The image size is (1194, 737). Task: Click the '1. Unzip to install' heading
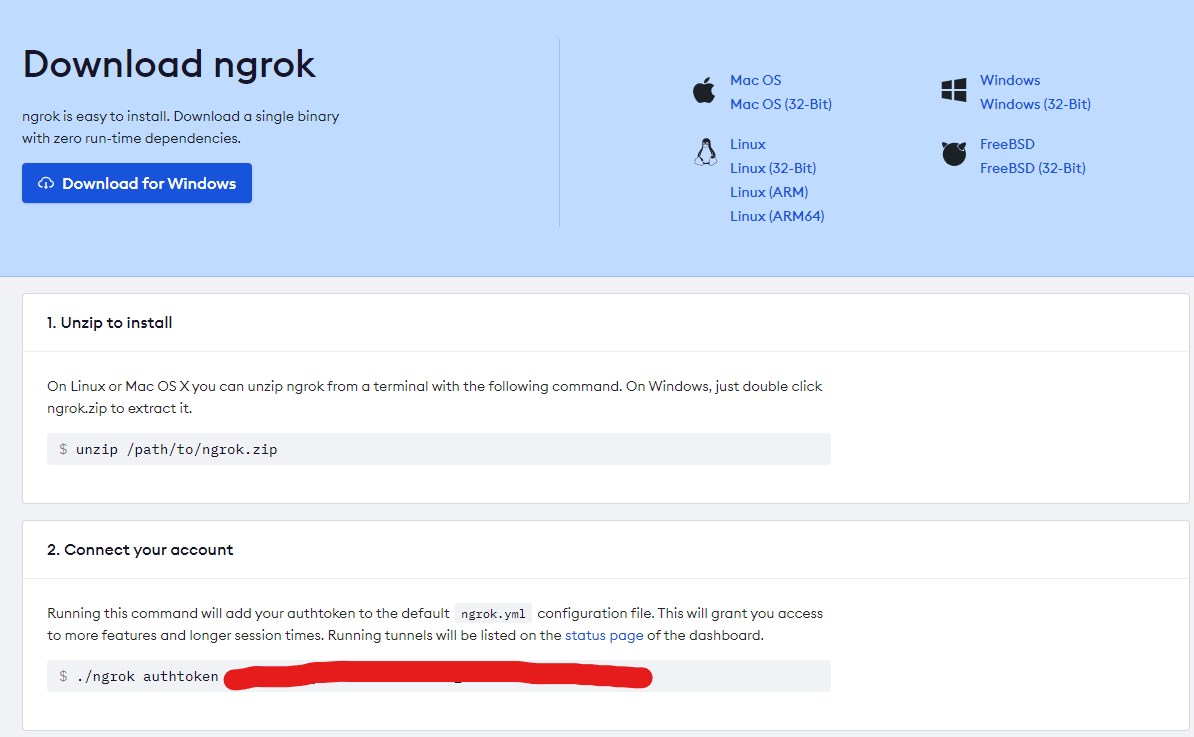coord(110,323)
